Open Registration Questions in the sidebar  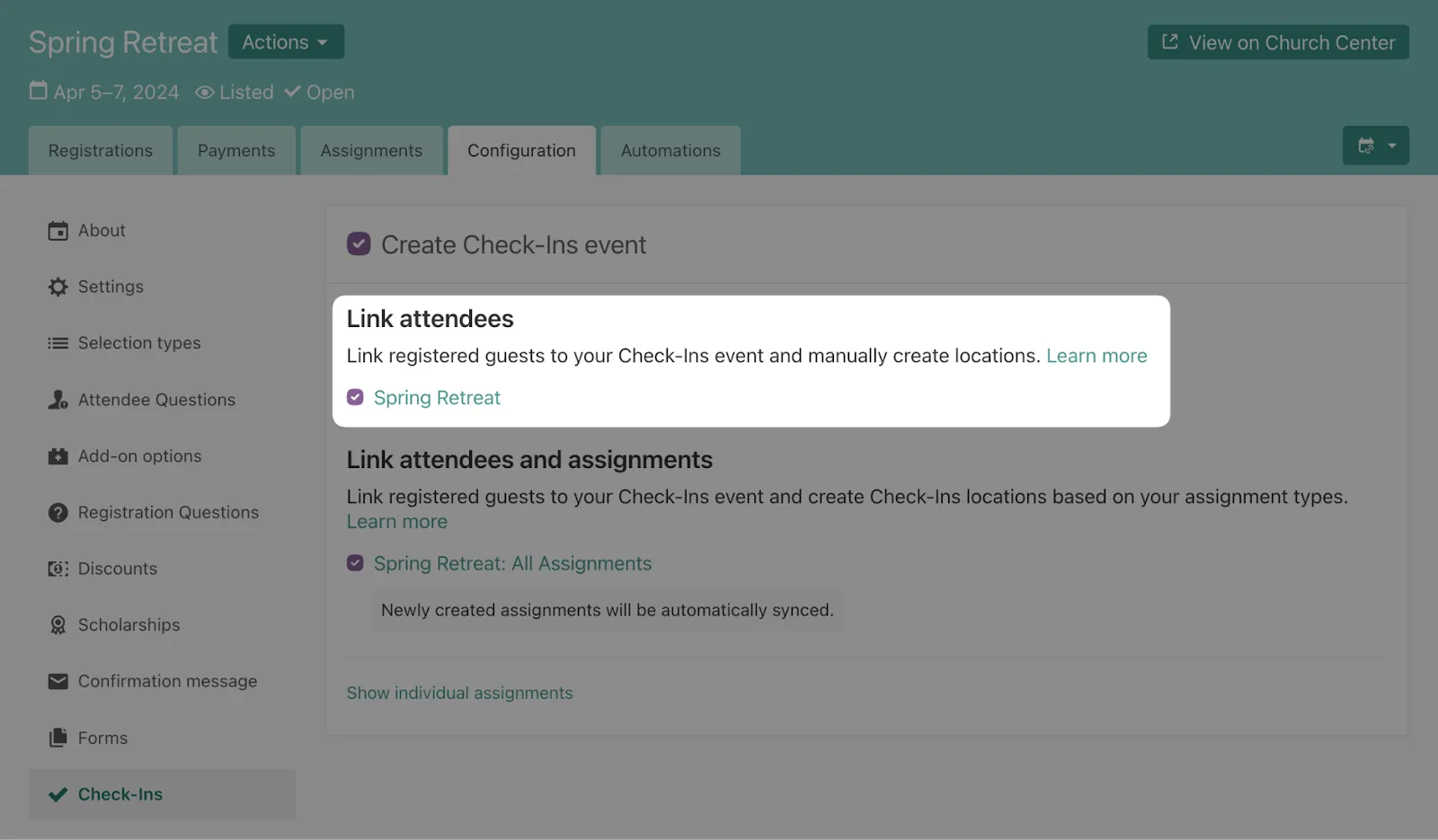pos(168,512)
